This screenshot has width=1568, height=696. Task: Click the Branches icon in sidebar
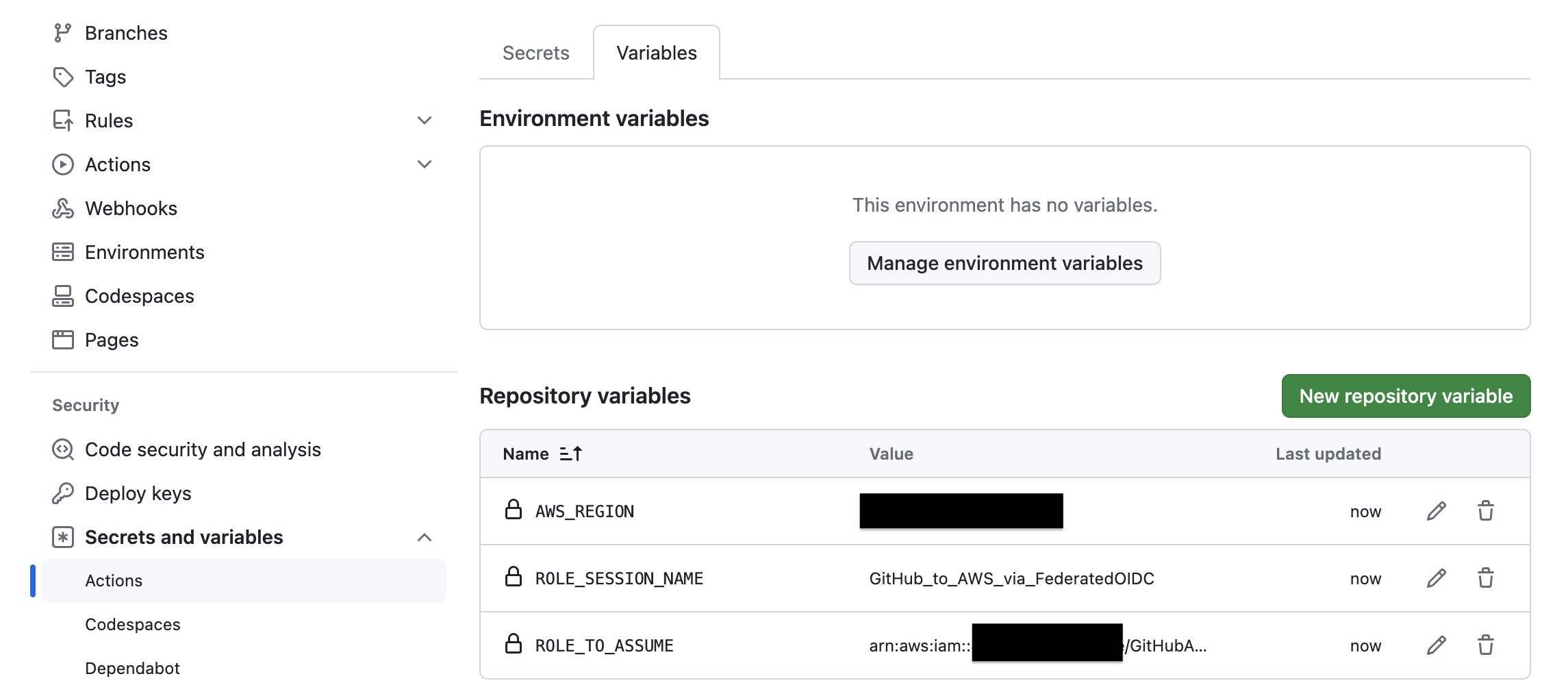tap(64, 32)
